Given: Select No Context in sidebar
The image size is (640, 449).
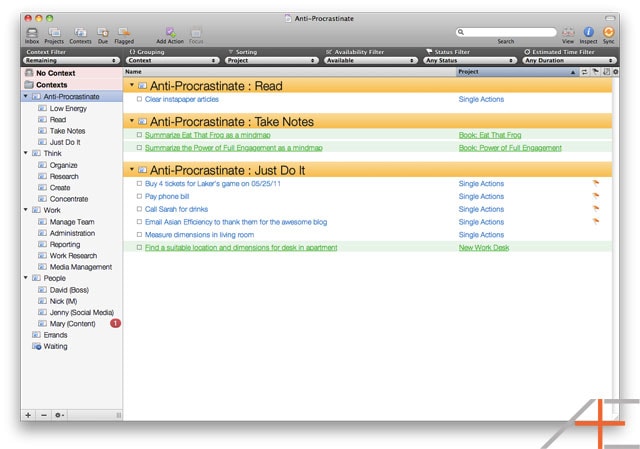Looking at the screenshot, I should pos(71,73).
